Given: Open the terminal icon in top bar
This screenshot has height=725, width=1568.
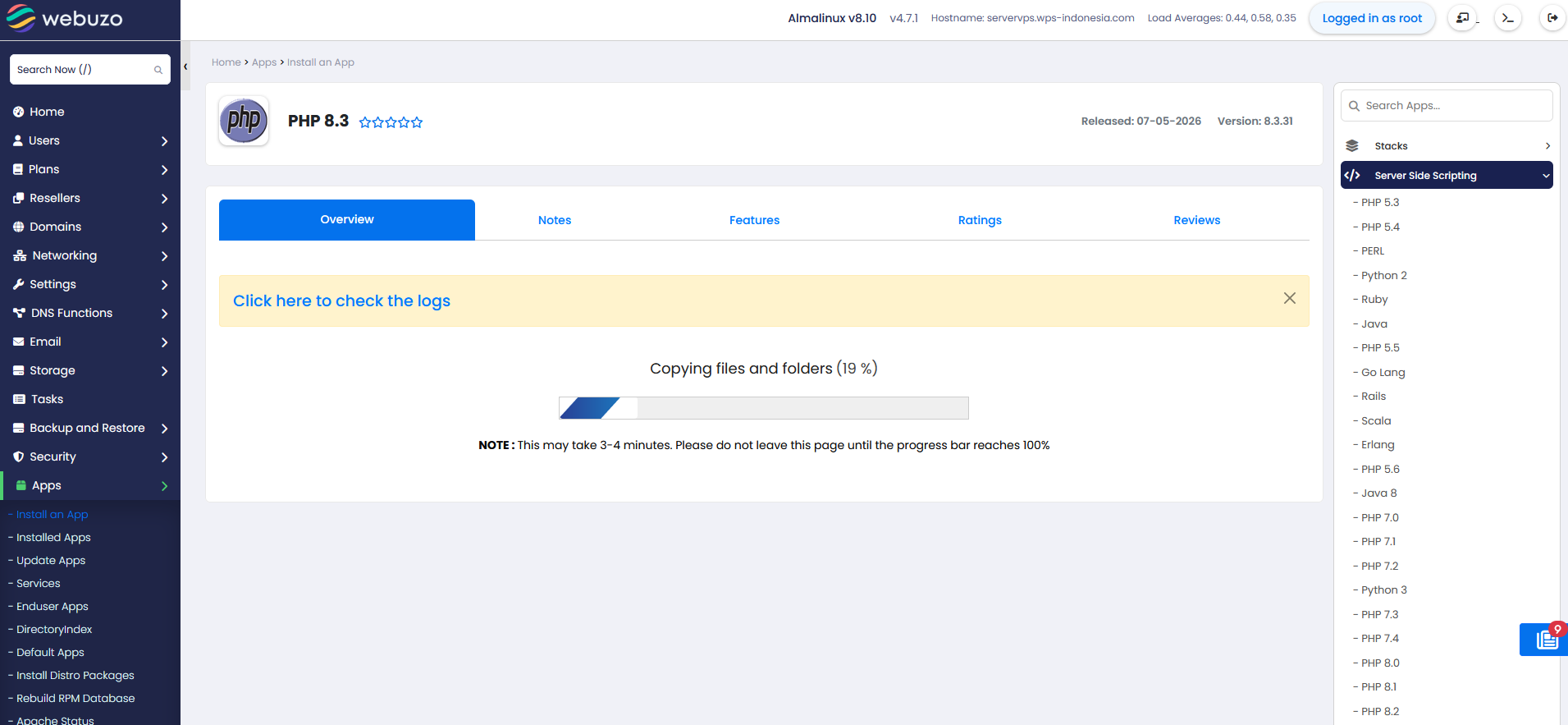Looking at the screenshot, I should tap(1507, 18).
